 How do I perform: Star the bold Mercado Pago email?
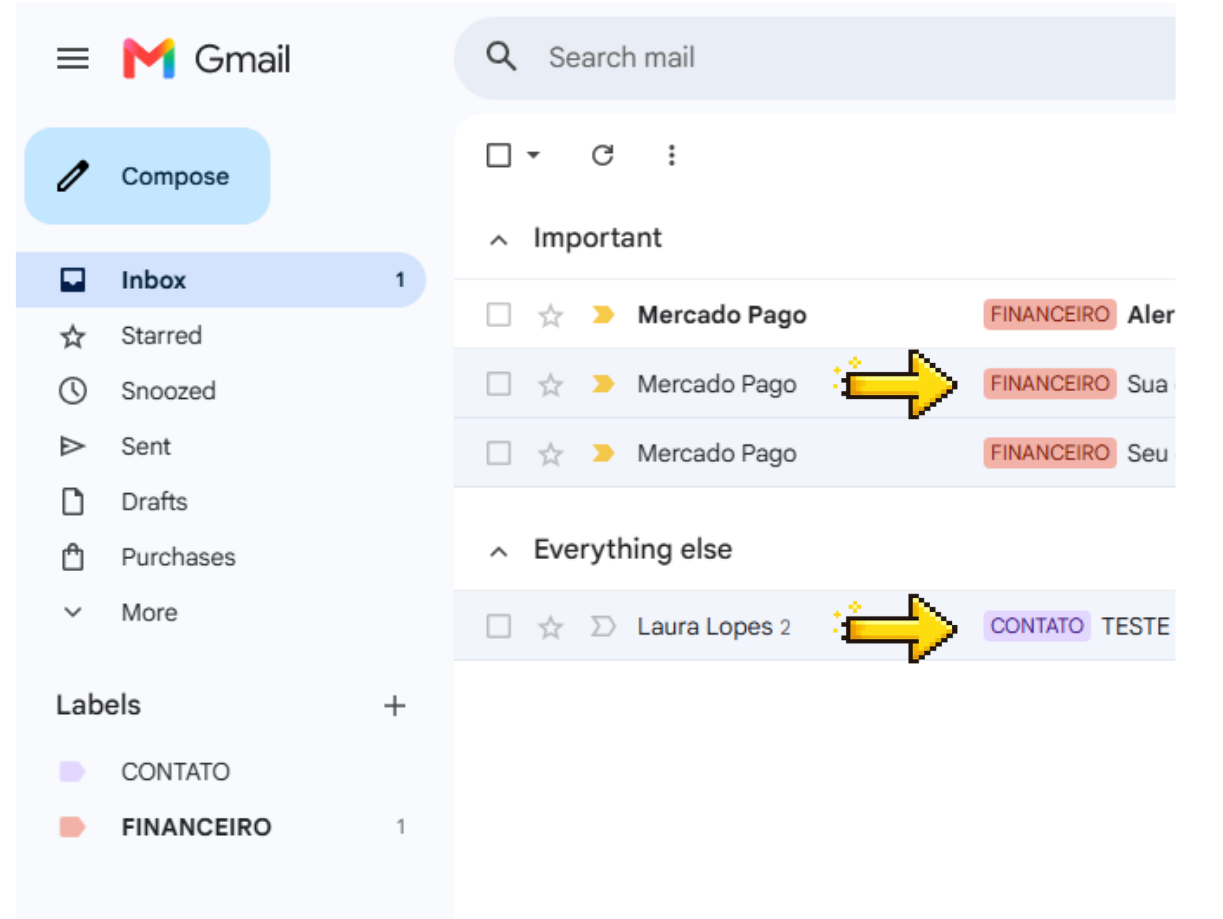(551, 316)
